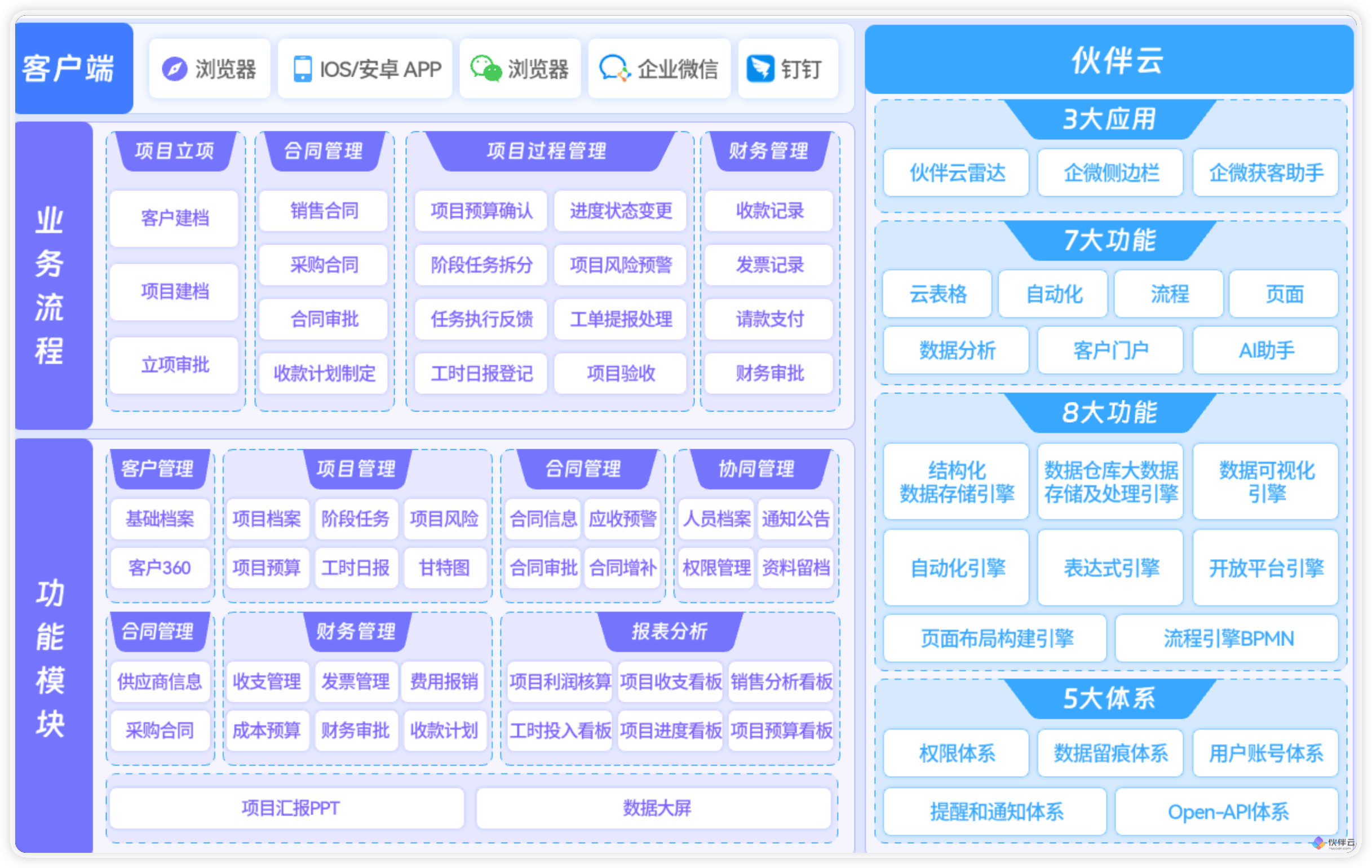The width and height of the screenshot is (1372, 868).
Task: Select 甘特图 under 项目管理
Action: point(445,568)
